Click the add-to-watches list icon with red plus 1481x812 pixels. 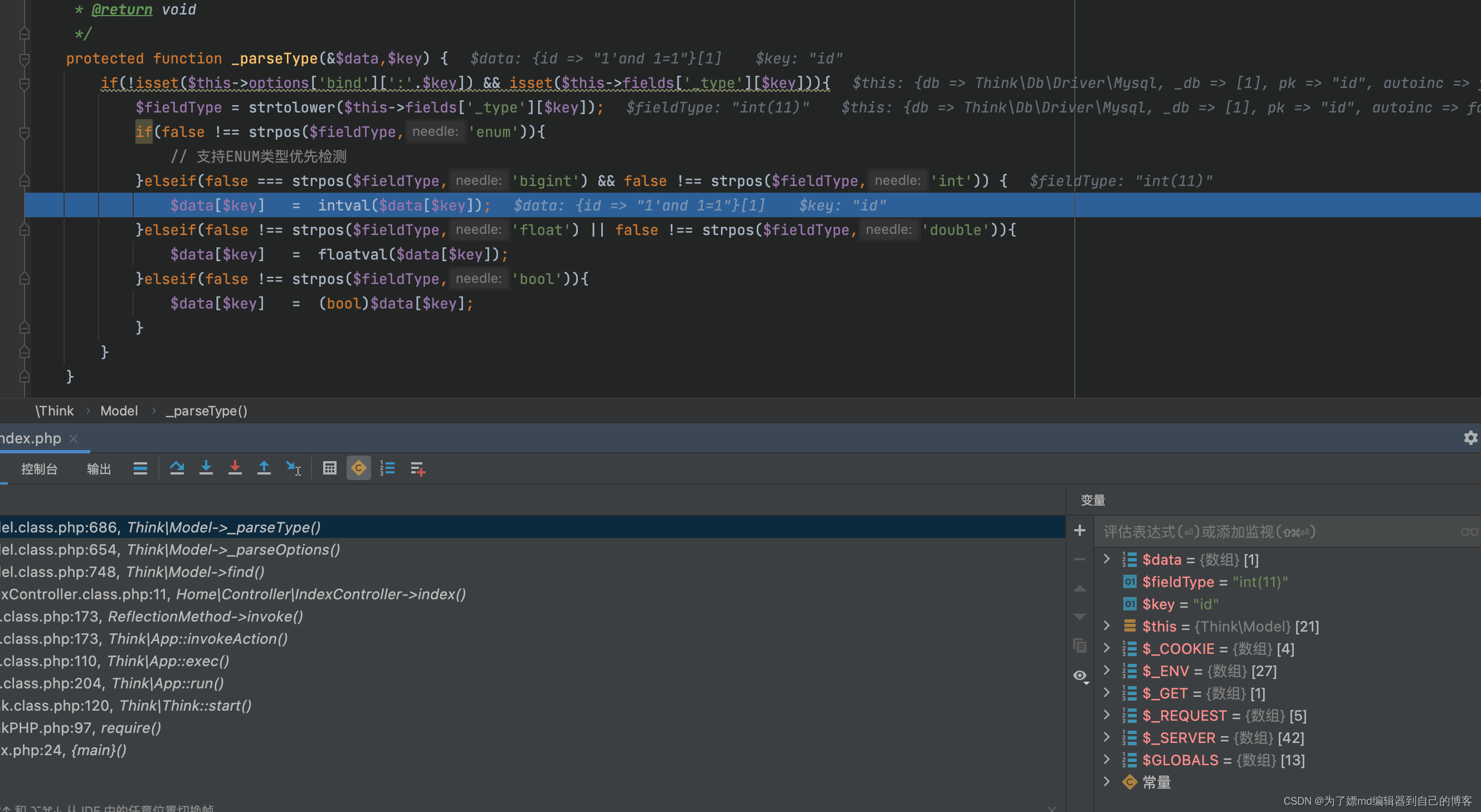coord(418,468)
